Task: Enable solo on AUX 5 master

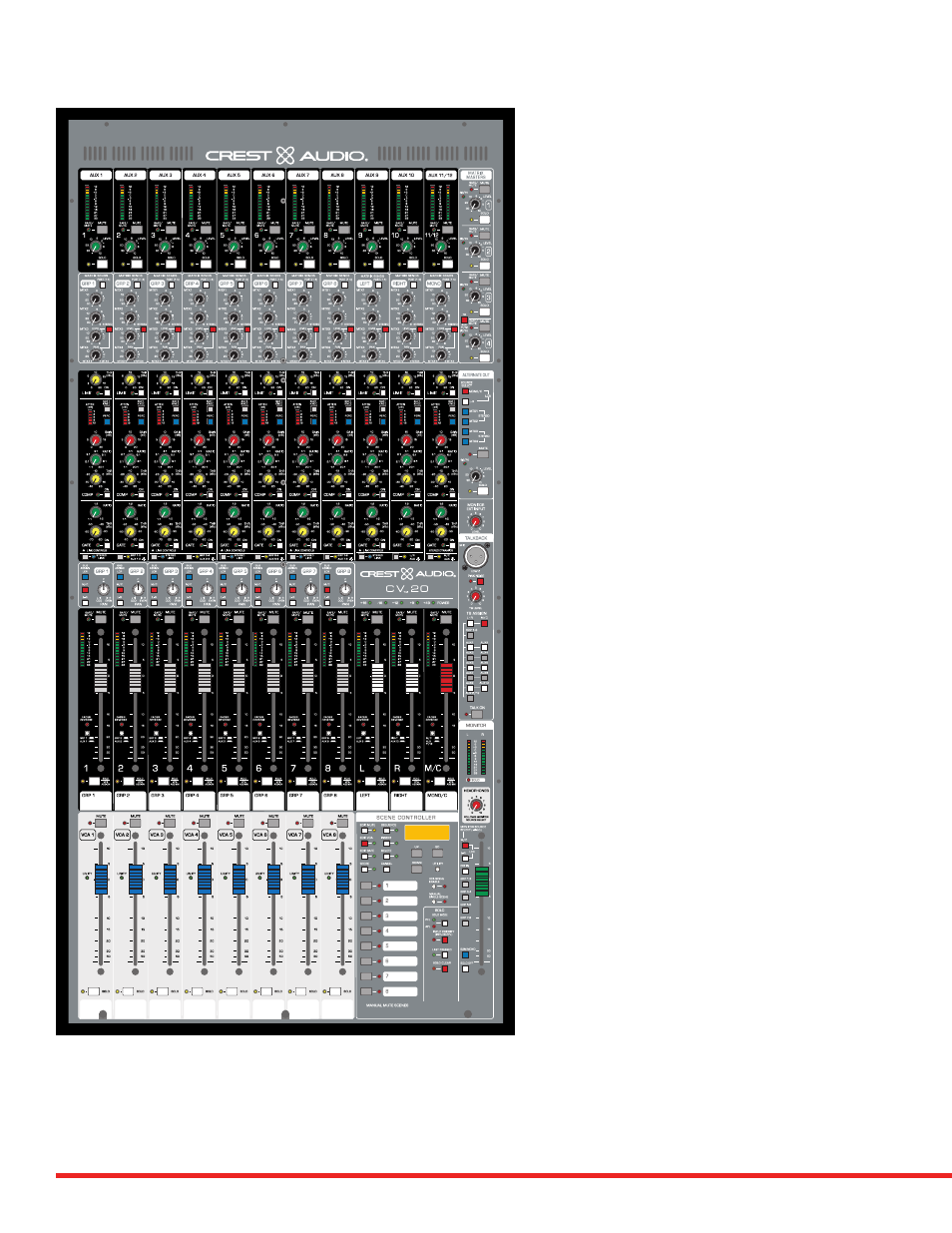Action: coord(239,264)
